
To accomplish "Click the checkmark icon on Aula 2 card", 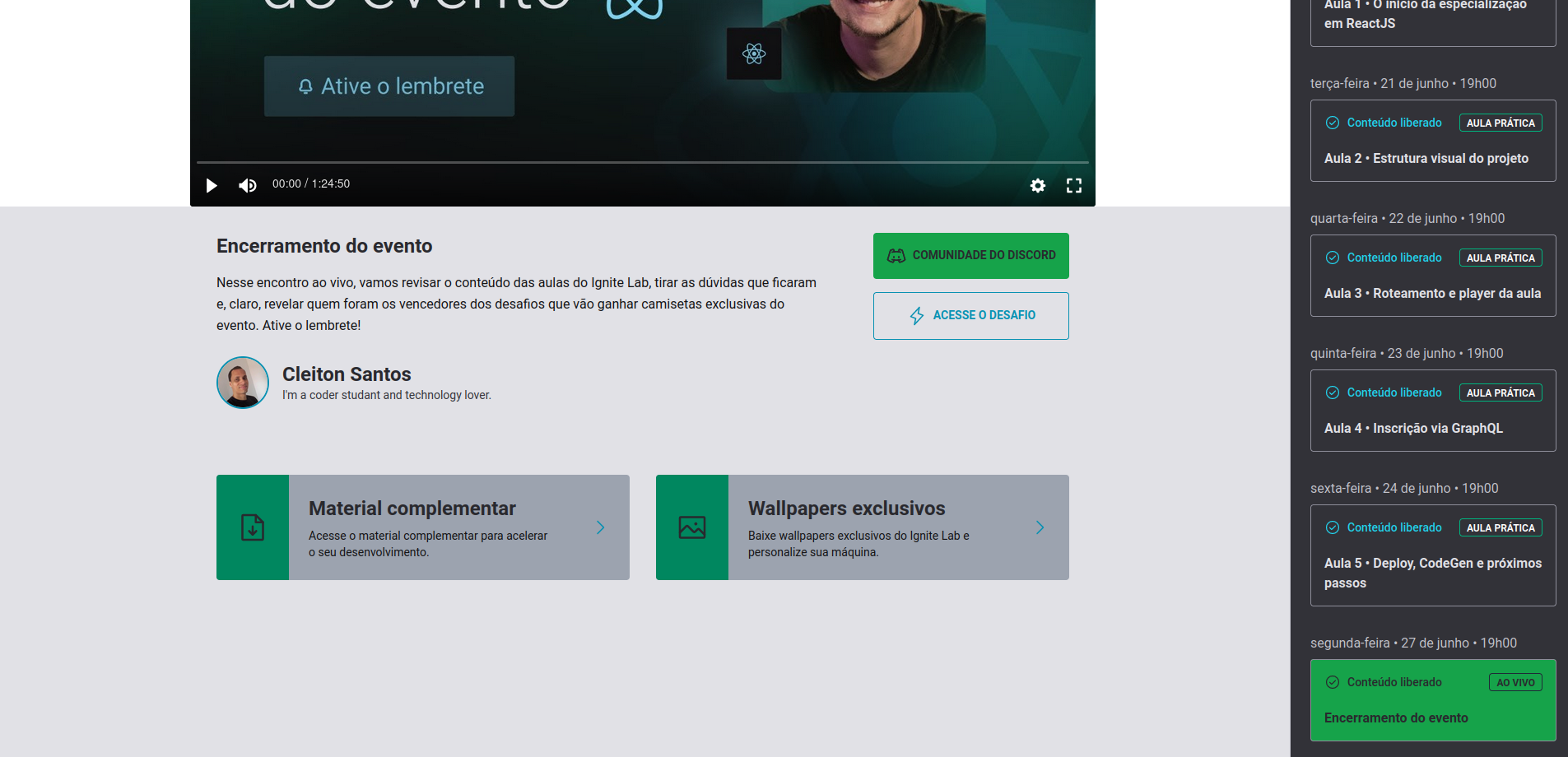I will click(x=1333, y=122).
